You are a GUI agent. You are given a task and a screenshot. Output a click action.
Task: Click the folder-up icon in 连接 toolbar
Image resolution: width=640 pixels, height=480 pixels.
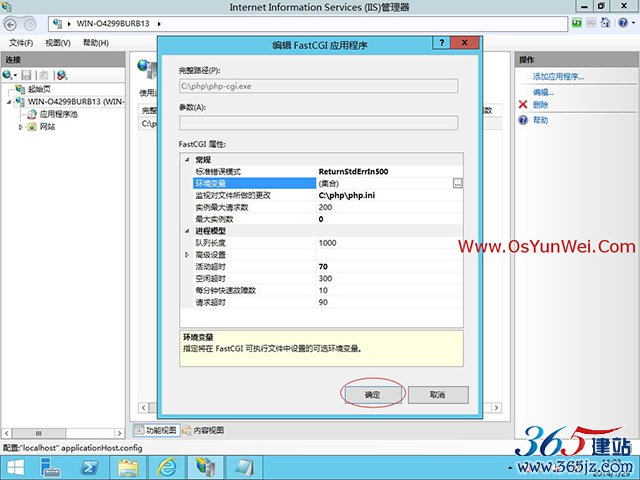(x=44, y=75)
